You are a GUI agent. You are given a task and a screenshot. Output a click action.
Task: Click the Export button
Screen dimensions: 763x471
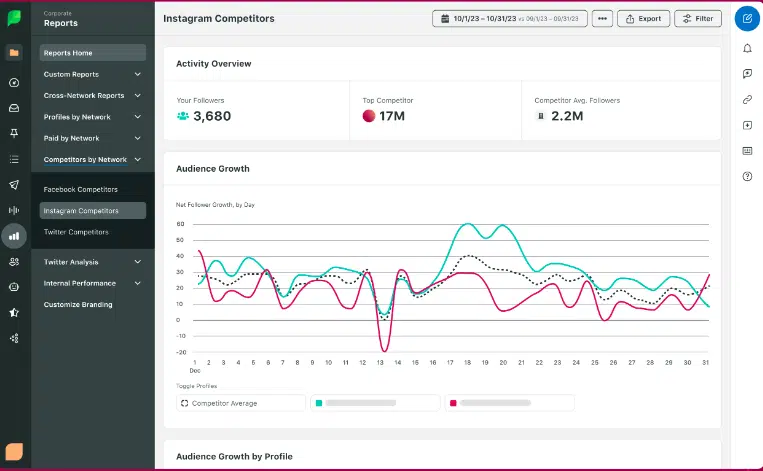point(643,18)
